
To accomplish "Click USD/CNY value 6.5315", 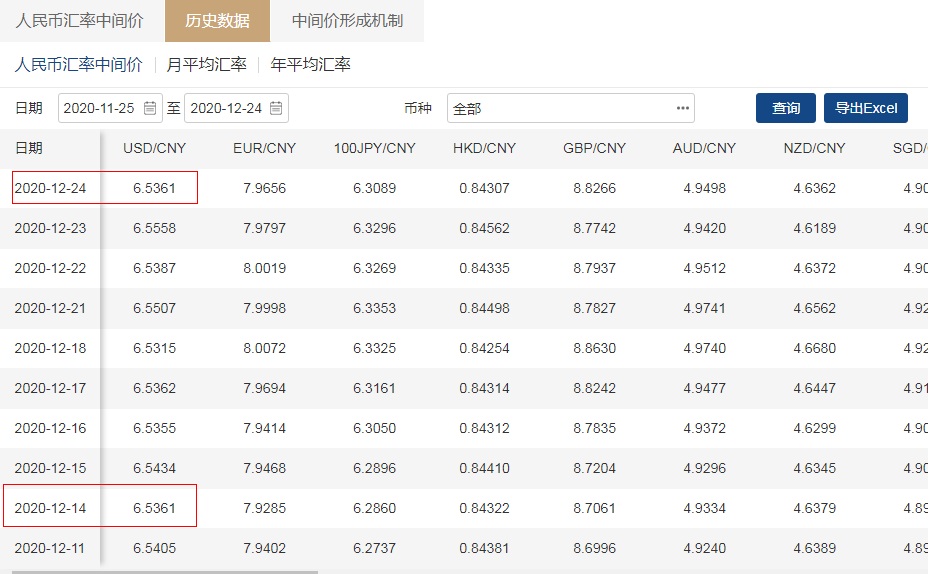I will coord(155,348).
